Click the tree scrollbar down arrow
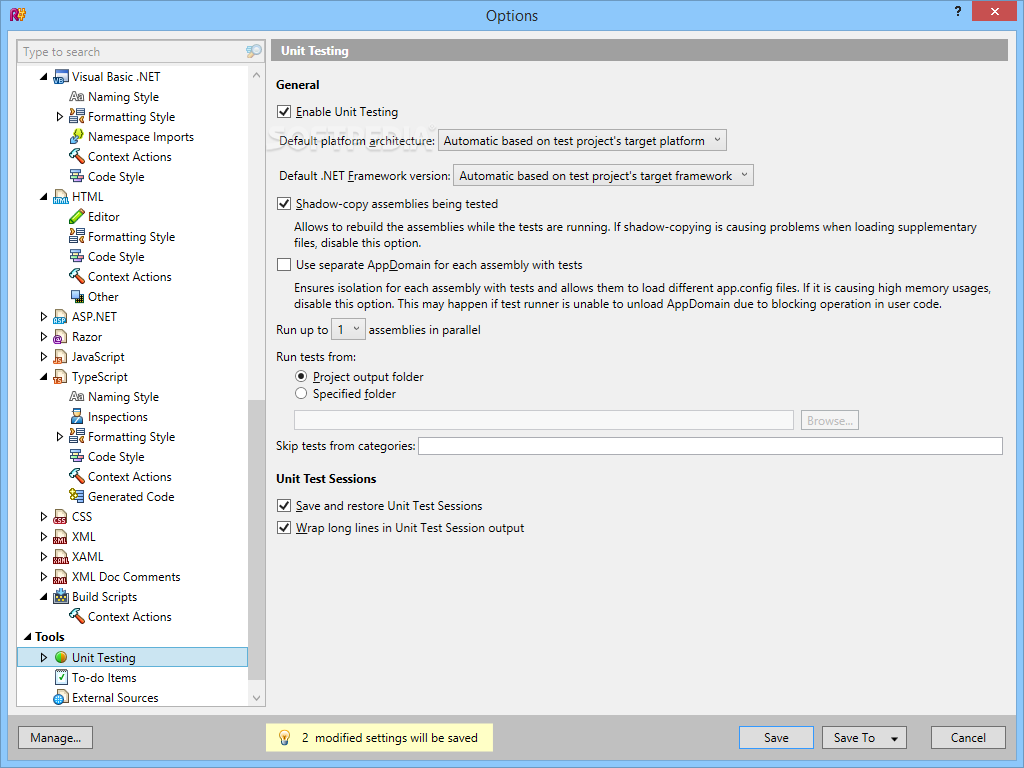The width and height of the screenshot is (1024, 768). [x=257, y=697]
